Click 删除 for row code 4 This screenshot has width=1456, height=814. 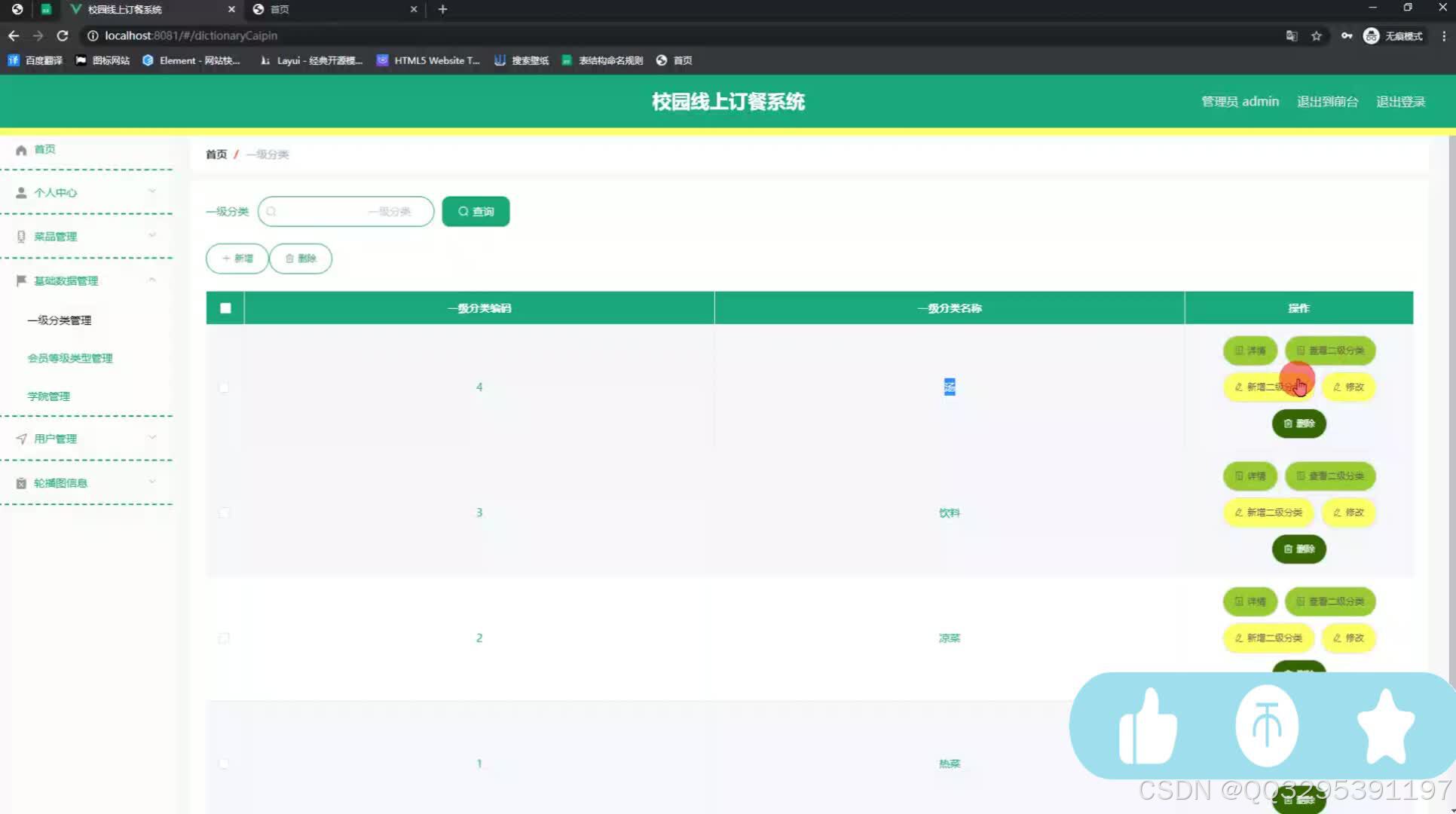[x=1299, y=424]
